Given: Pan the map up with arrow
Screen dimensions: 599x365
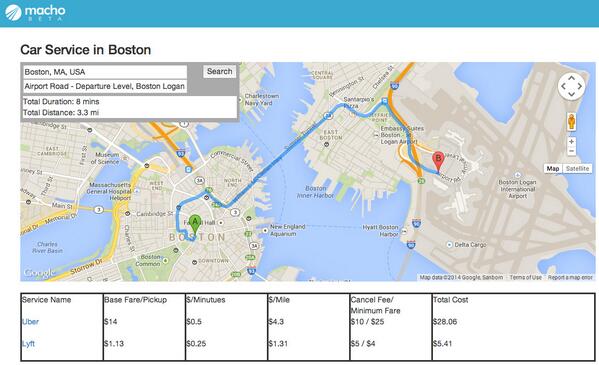Looking at the screenshot, I should click(x=571, y=78).
